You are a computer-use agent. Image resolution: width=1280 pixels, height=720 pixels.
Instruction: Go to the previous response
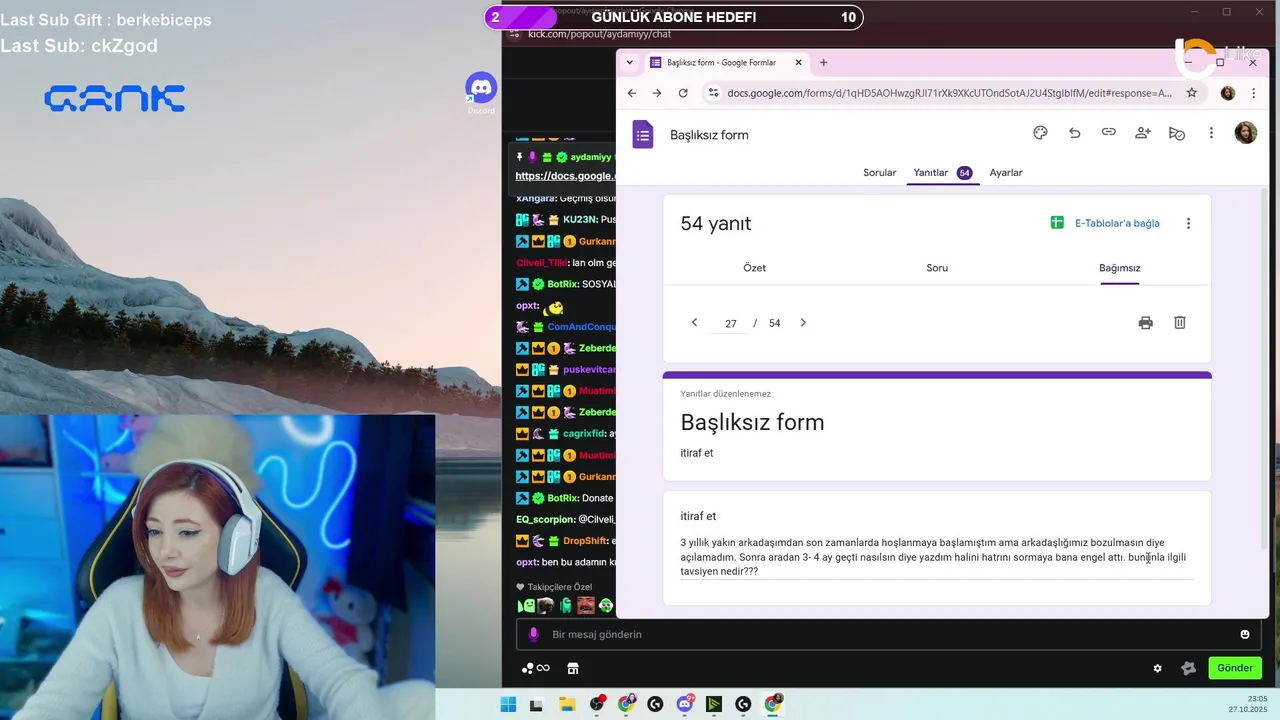point(694,323)
